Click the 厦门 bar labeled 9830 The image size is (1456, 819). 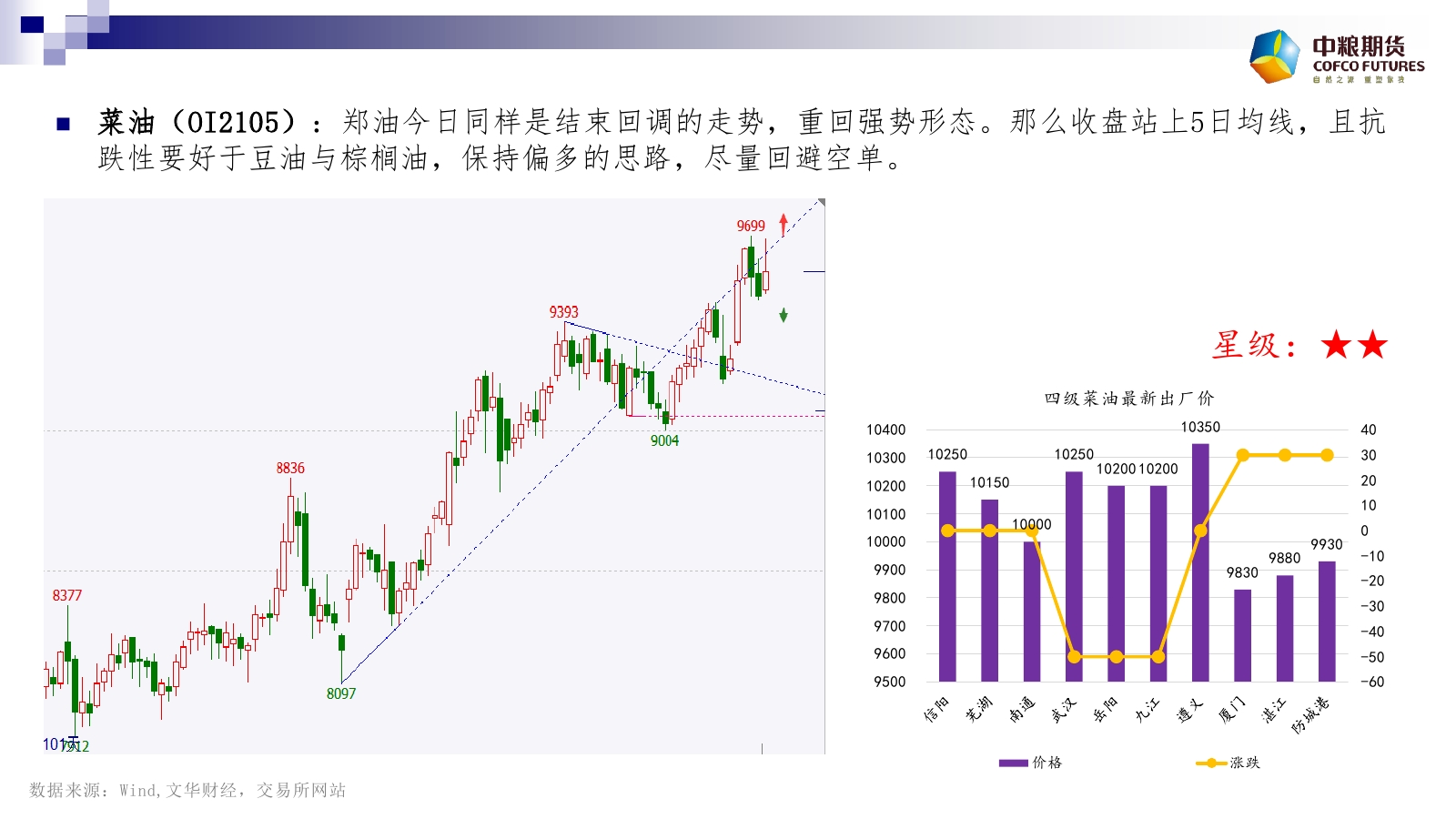click(1242, 635)
